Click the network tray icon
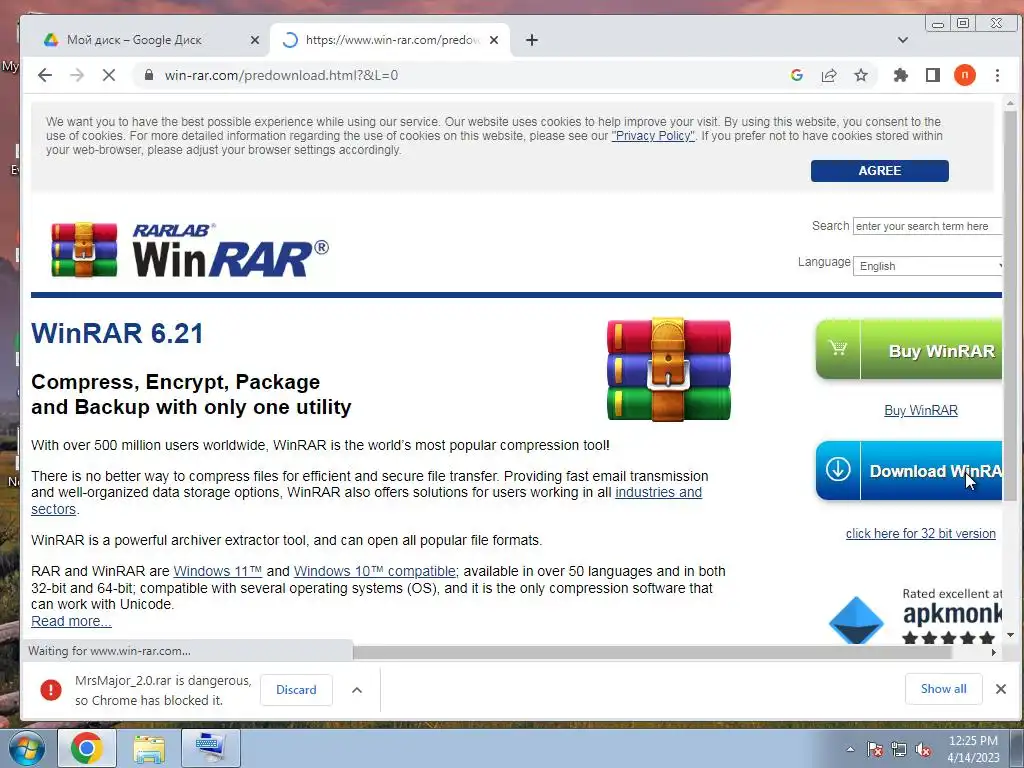The width and height of the screenshot is (1024, 768). point(899,750)
